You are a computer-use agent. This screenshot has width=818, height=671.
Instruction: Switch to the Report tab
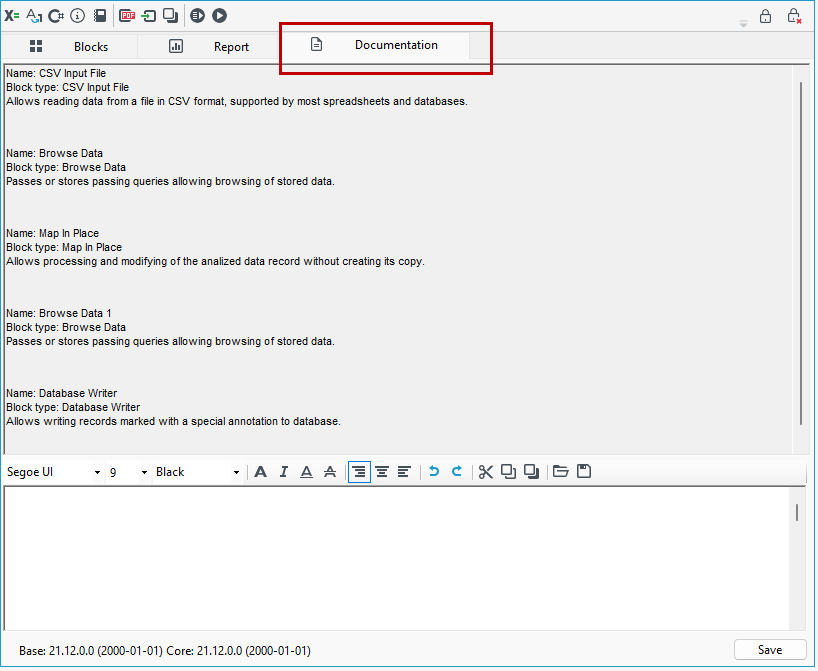tap(208, 46)
